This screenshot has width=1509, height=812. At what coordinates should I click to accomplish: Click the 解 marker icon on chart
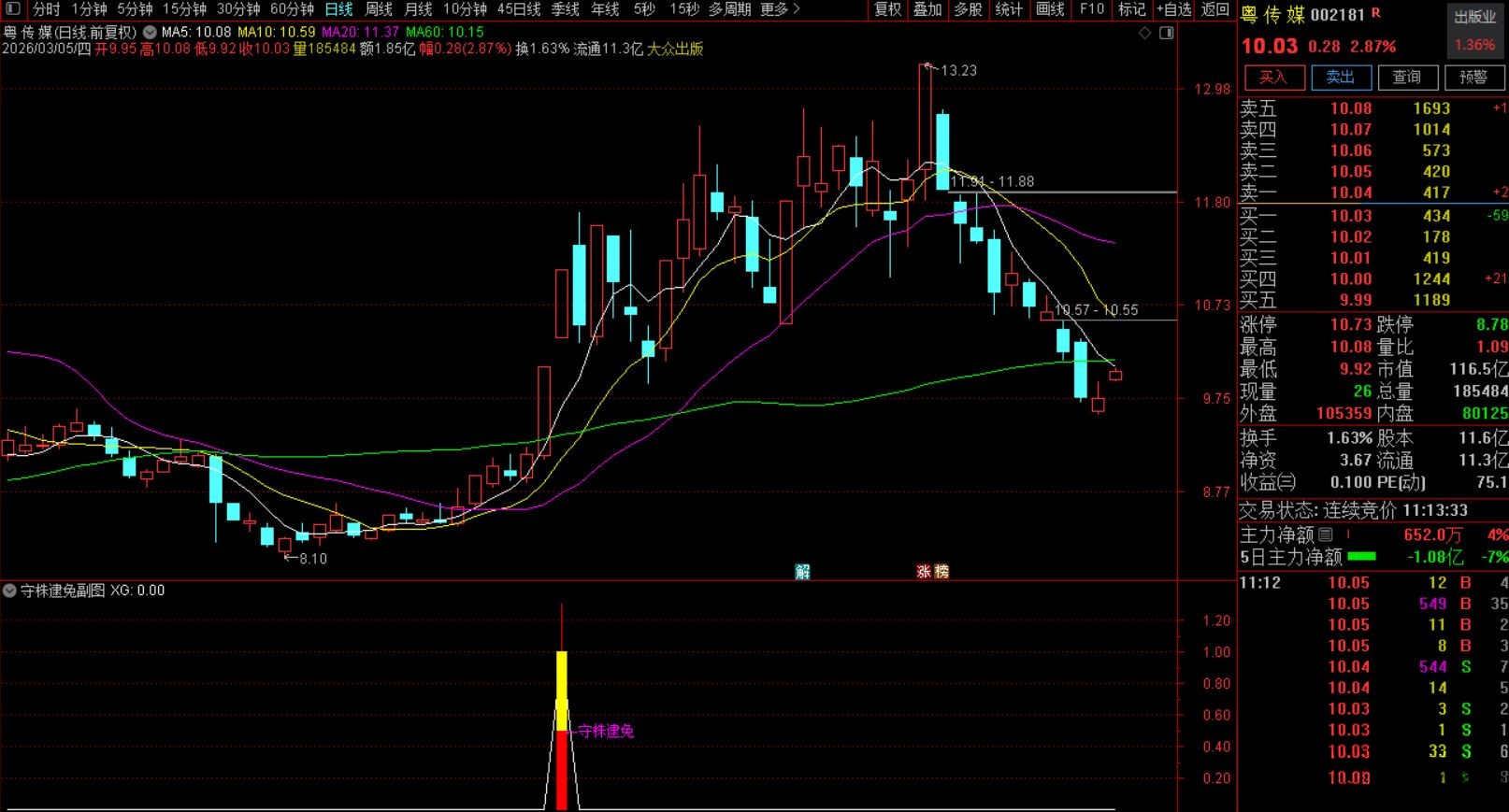coord(802,572)
